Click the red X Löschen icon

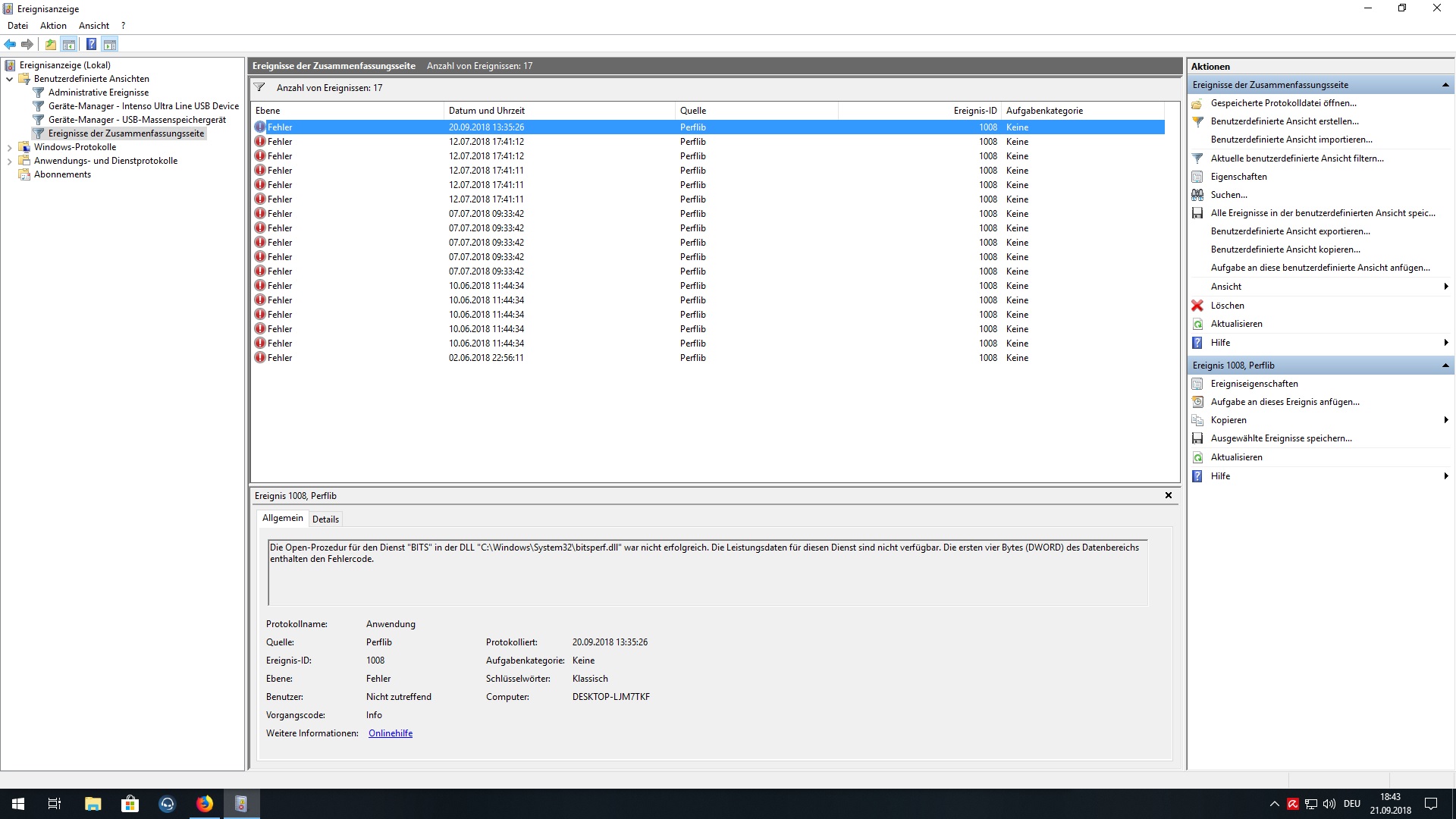pos(1197,306)
